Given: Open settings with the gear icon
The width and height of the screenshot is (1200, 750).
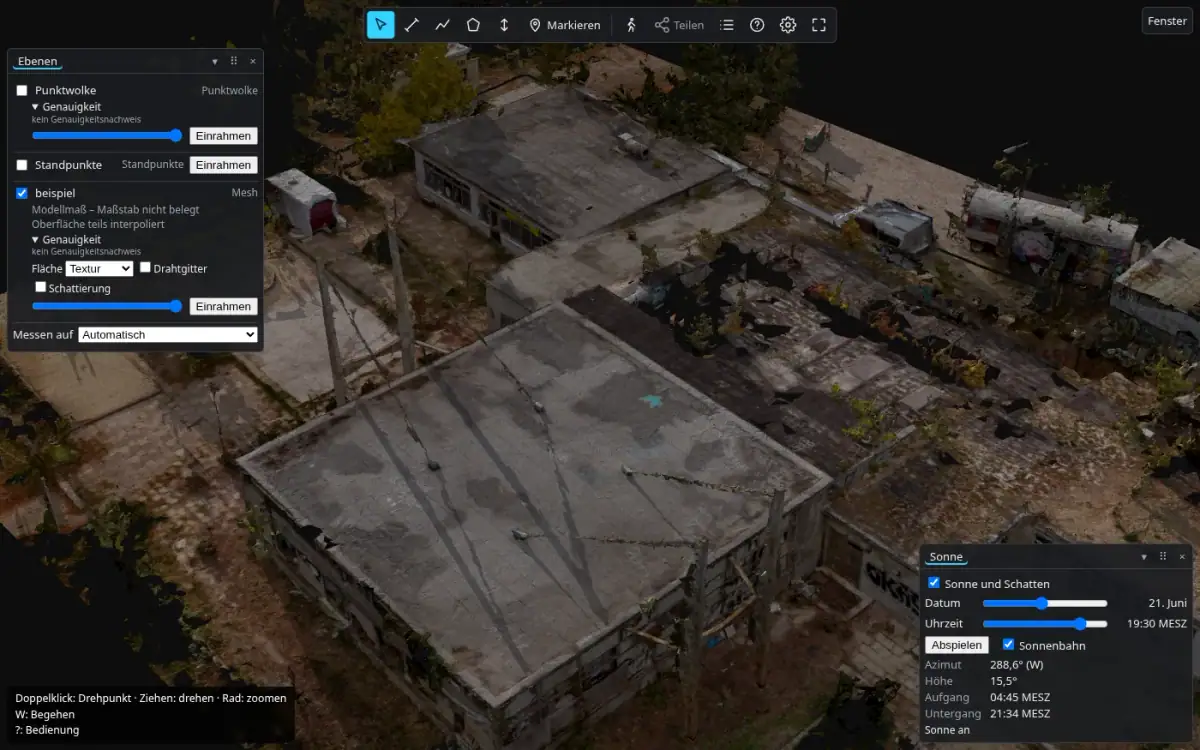Looking at the screenshot, I should pyautogui.click(x=788, y=25).
